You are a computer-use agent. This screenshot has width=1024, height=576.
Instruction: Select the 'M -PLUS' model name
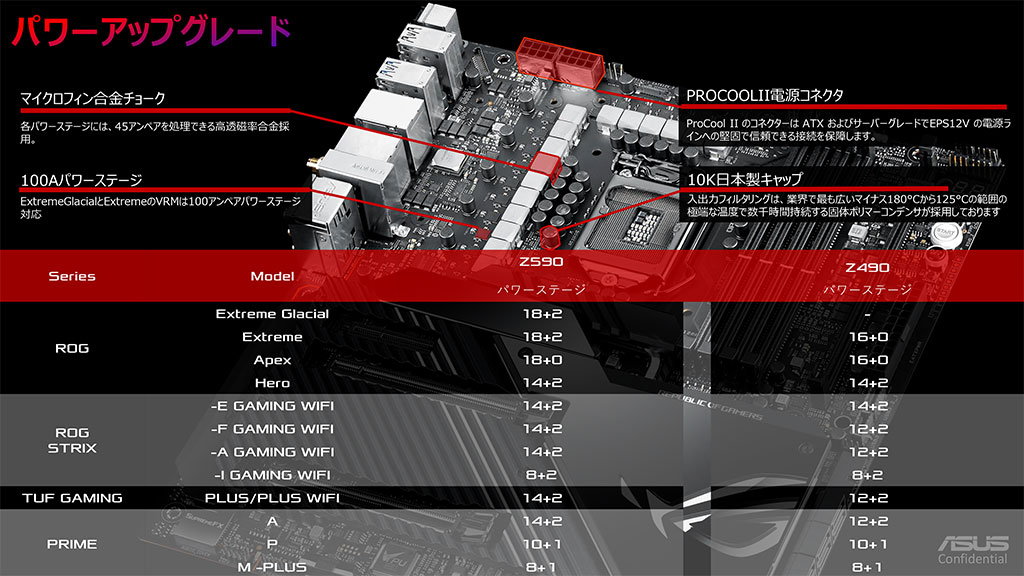pos(272,567)
